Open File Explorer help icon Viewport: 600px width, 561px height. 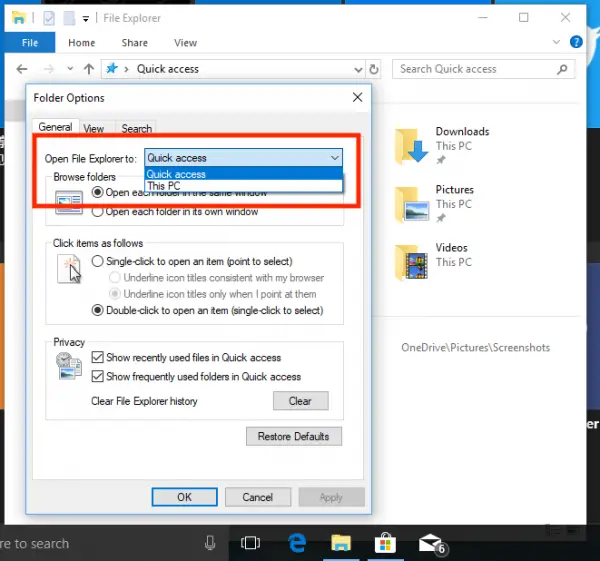[x=576, y=42]
